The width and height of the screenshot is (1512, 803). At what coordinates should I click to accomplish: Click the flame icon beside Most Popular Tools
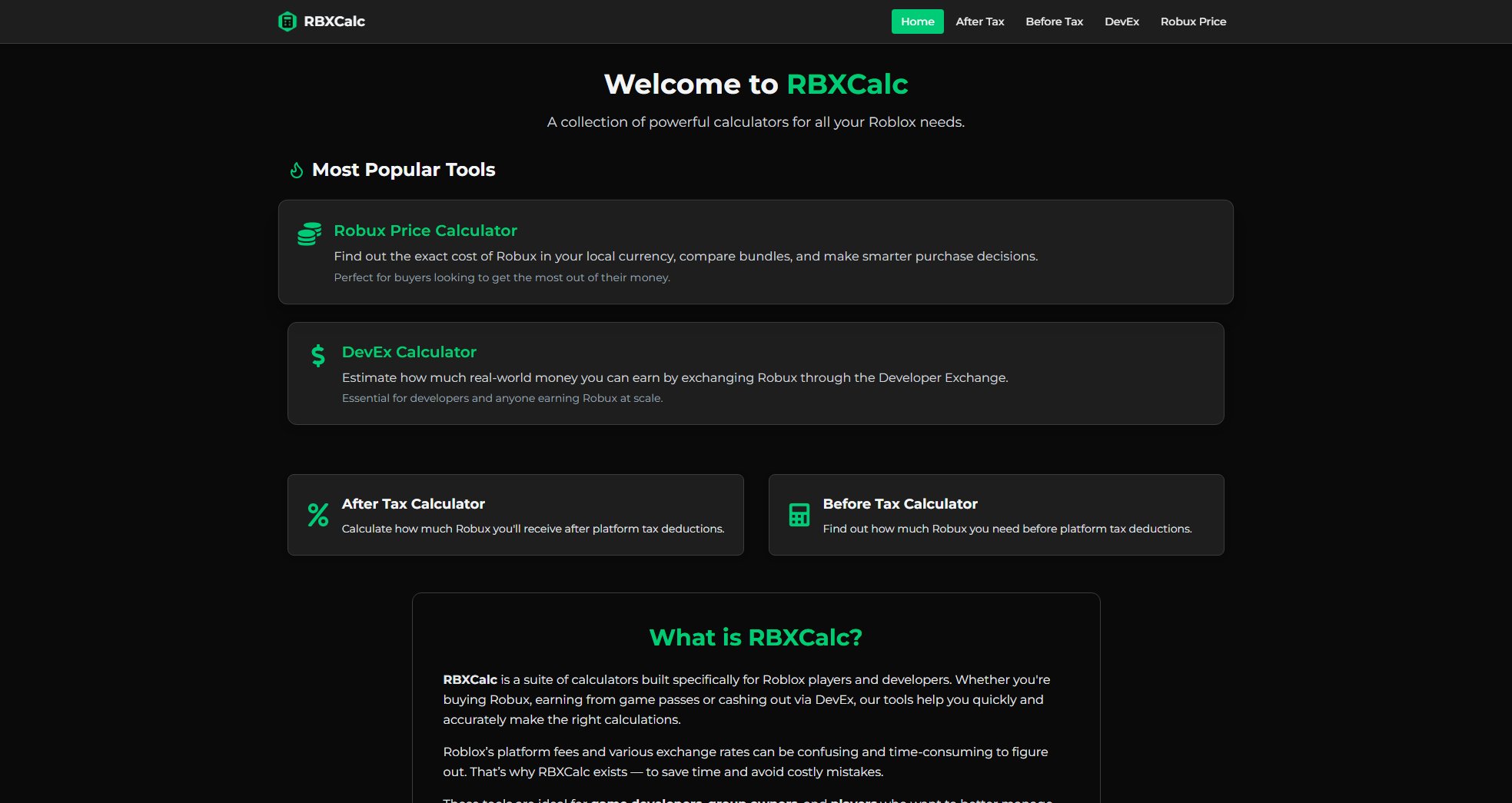pyautogui.click(x=296, y=170)
